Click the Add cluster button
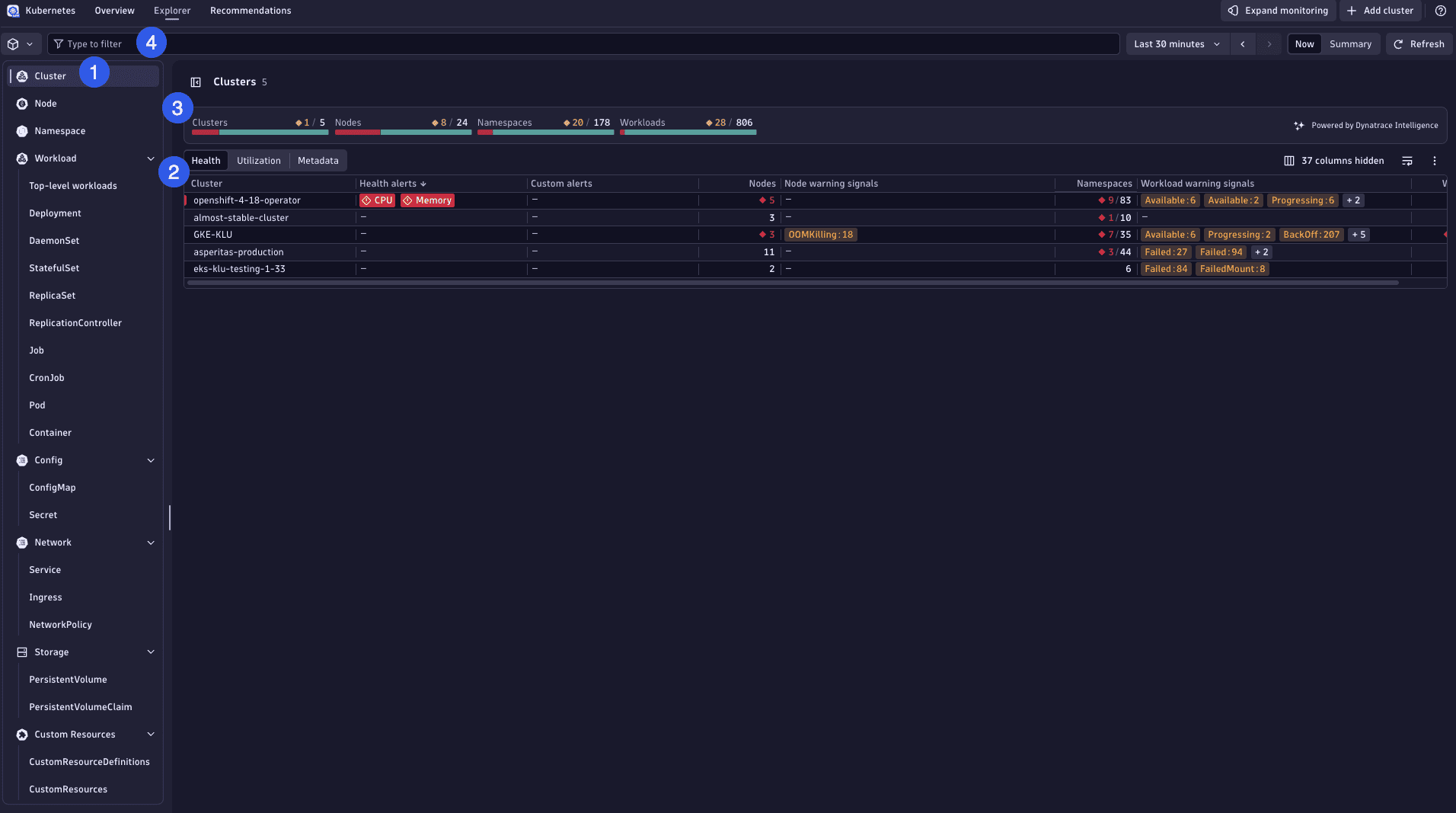The height and width of the screenshot is (813, 1456). 1380,11
